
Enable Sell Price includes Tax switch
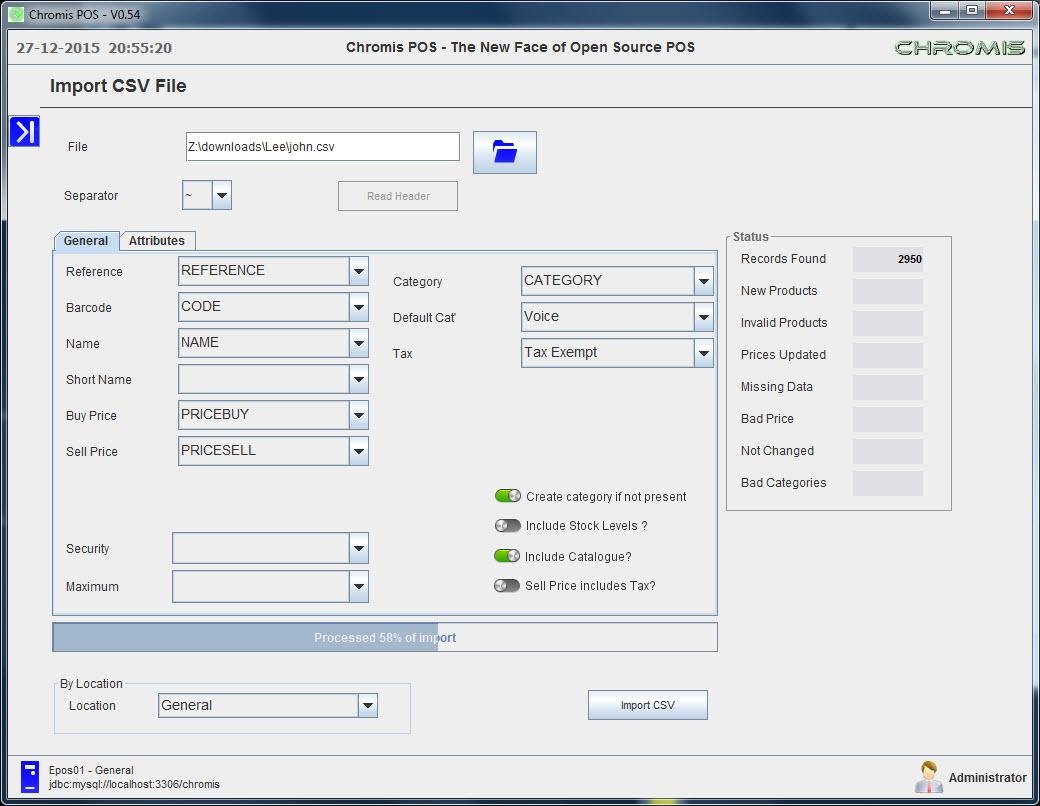coord(507,585)
